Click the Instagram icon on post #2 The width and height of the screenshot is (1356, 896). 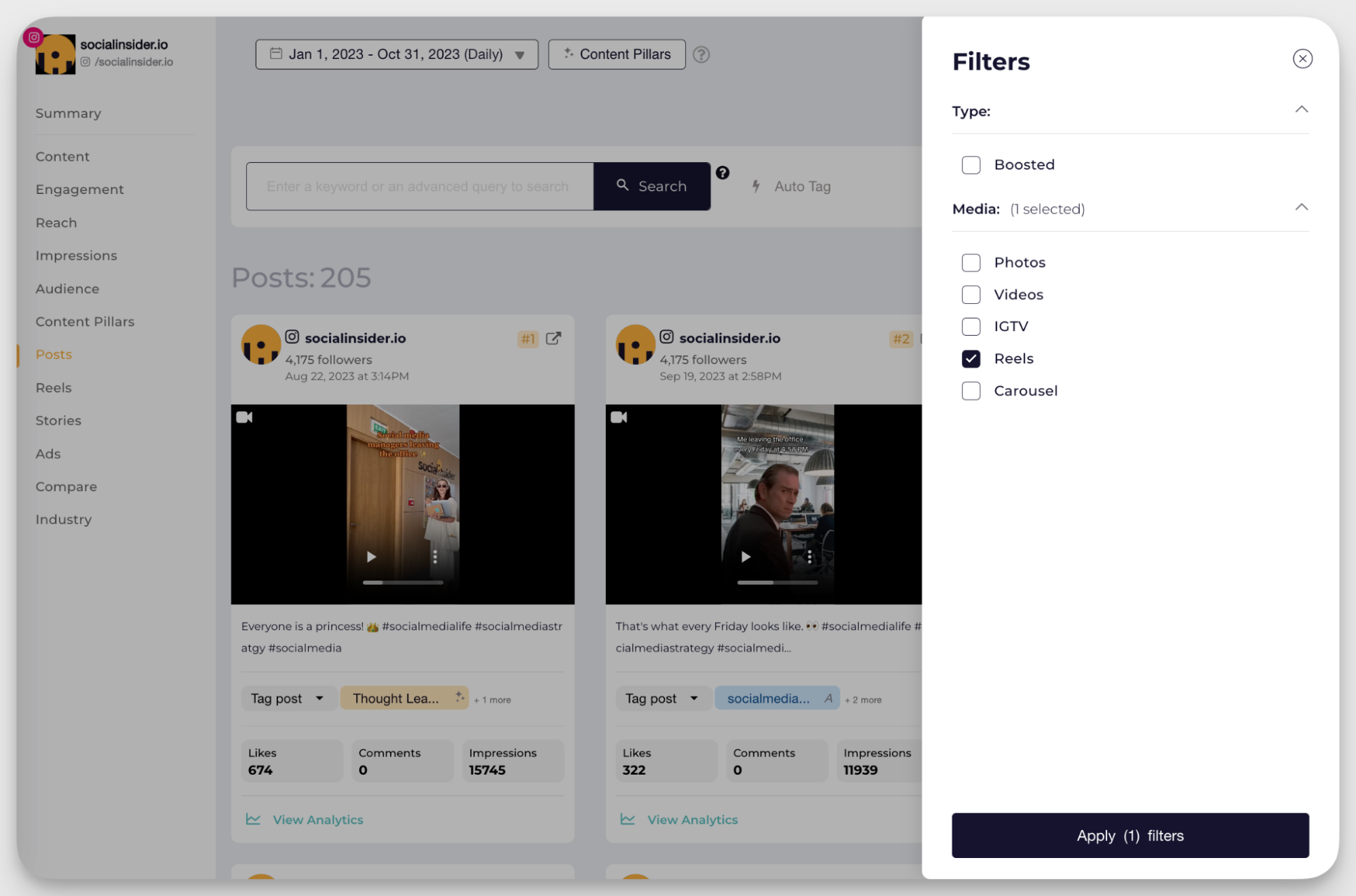coord(666,336)
